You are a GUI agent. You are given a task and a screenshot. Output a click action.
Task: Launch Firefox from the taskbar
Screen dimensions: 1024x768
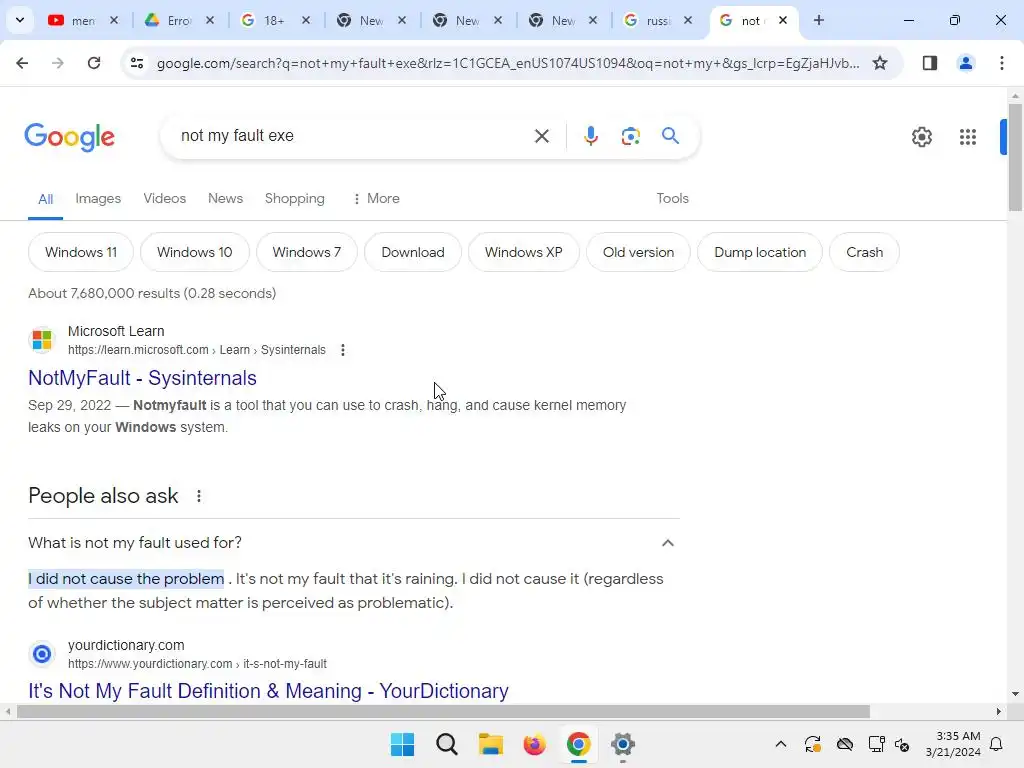pos(534,744)
